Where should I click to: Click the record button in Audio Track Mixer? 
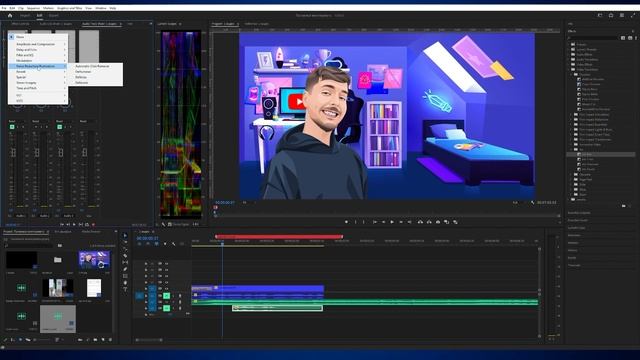coord(93,224)
